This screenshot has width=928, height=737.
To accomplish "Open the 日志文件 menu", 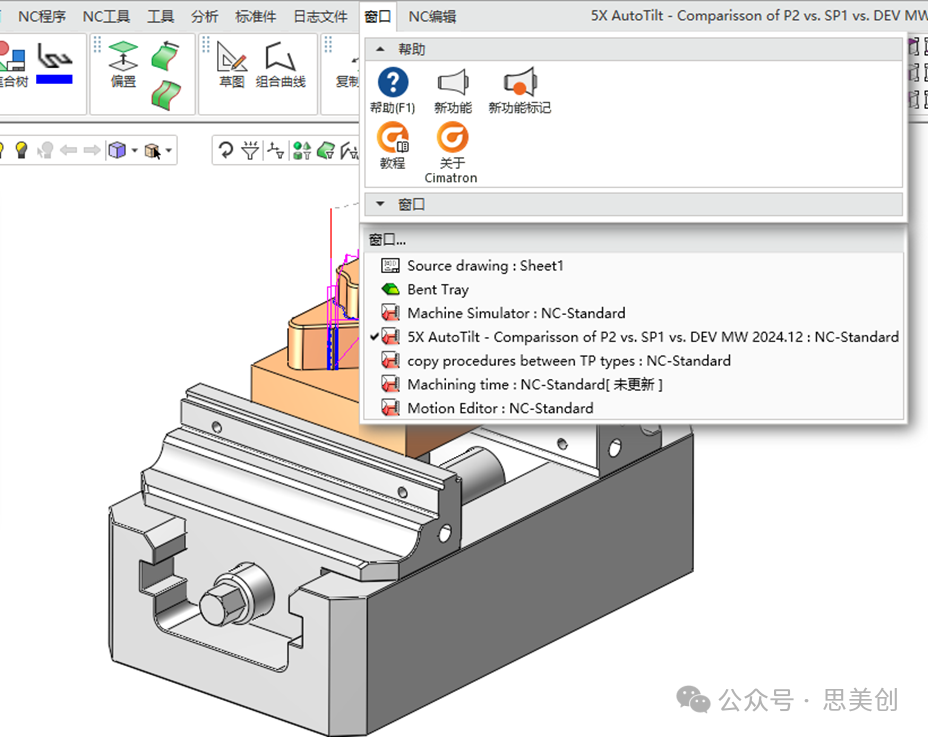I will point(320,17).
